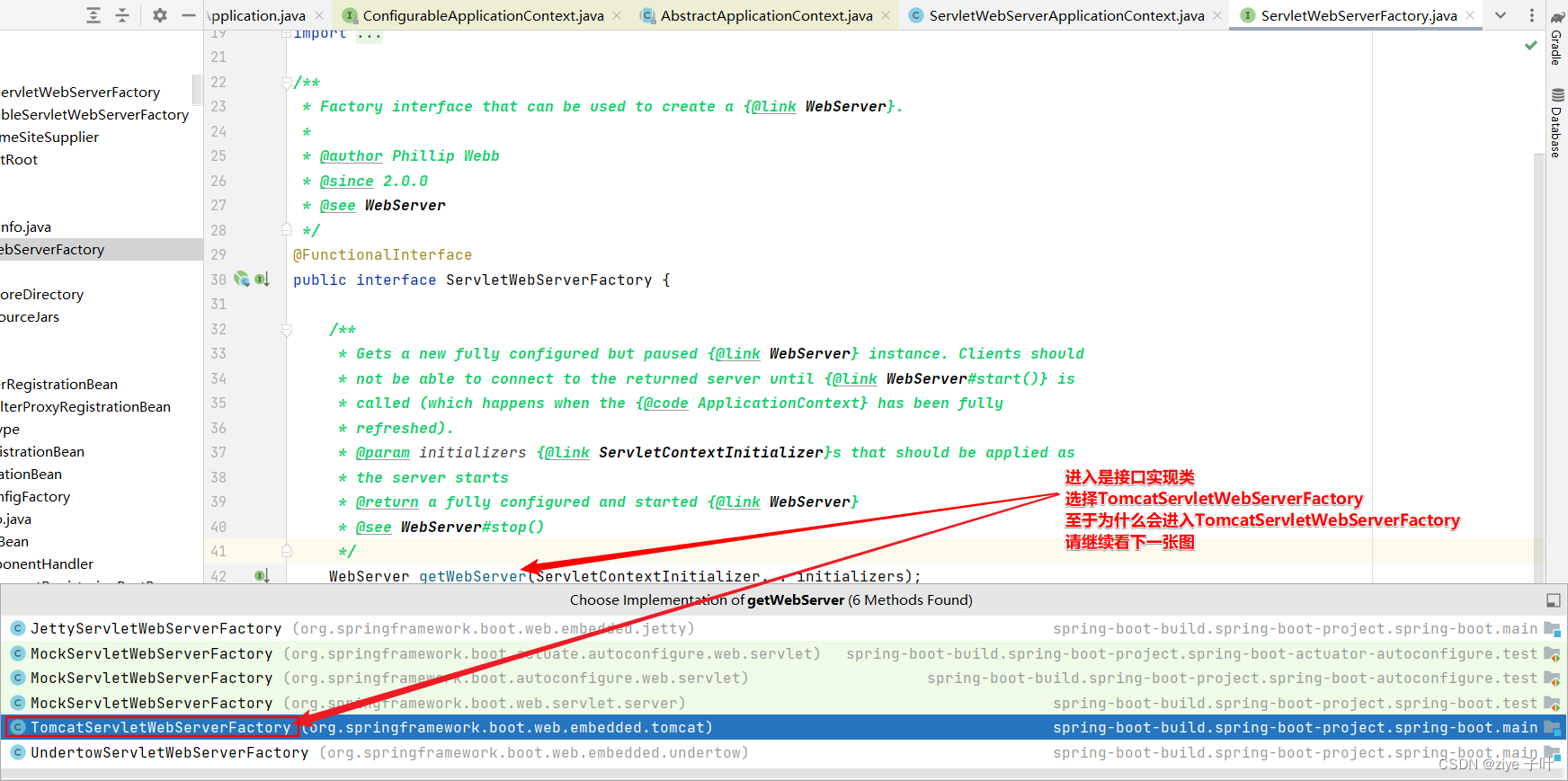Image resolution: width=1568 pixels, height=781 pixels.
Task: Choose MockServletWebServerFactory in boot.autoconfigure.web.servlet
Action: pos(783,678)
